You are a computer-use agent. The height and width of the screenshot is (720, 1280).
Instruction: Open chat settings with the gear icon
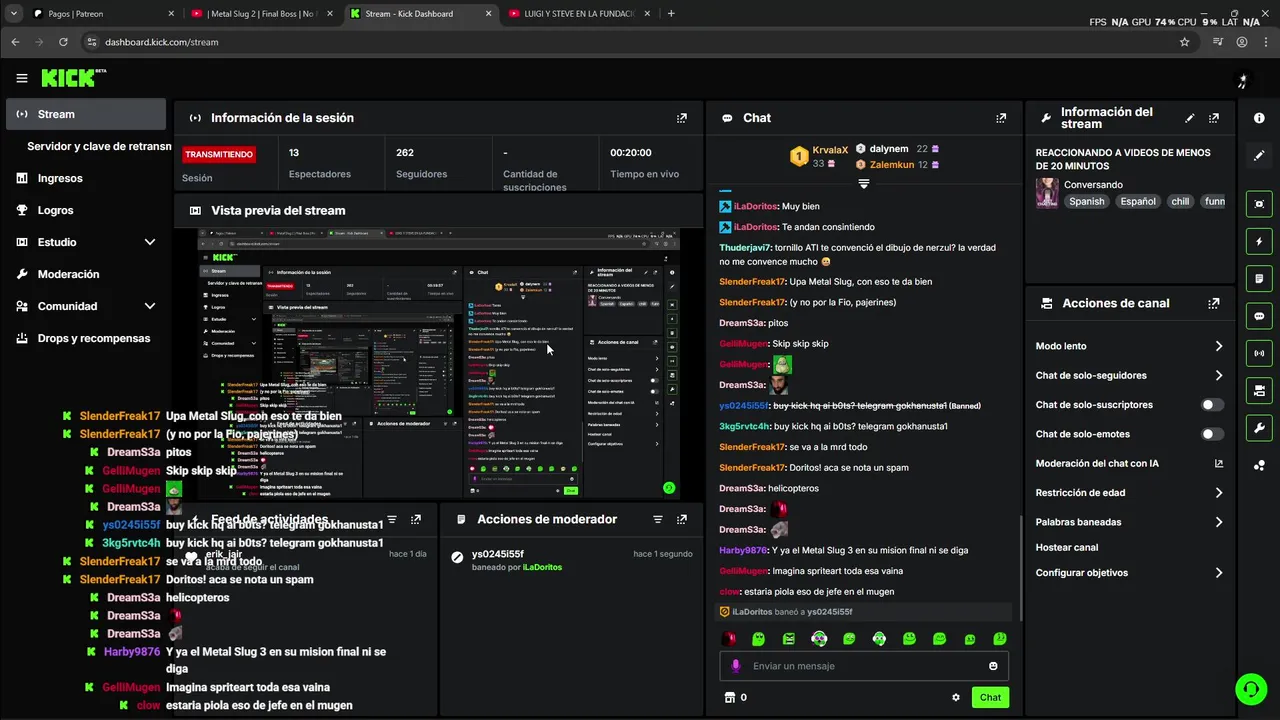click(x=956, y=697)
